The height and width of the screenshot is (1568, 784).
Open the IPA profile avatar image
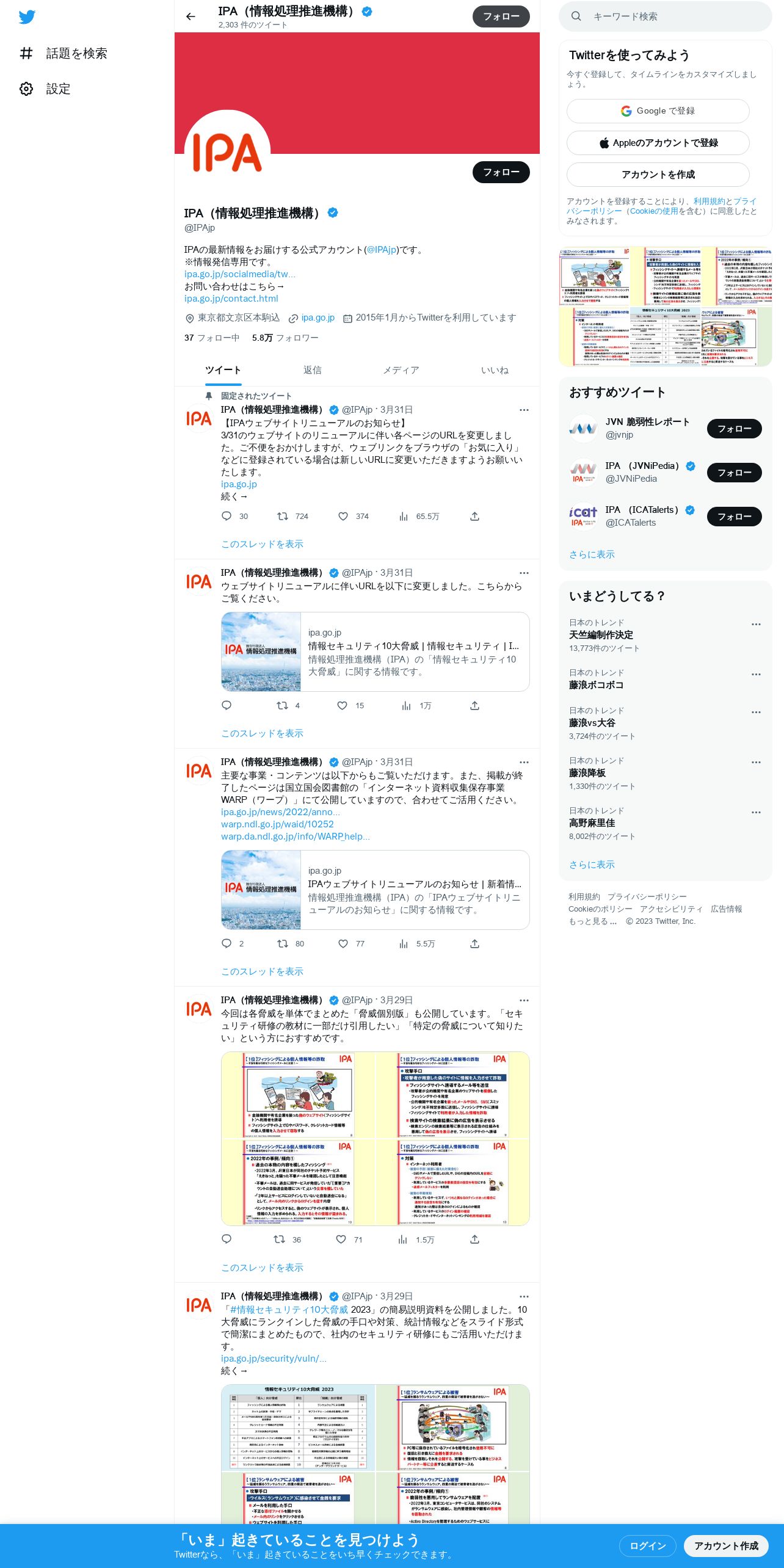(x=227, y=153)
